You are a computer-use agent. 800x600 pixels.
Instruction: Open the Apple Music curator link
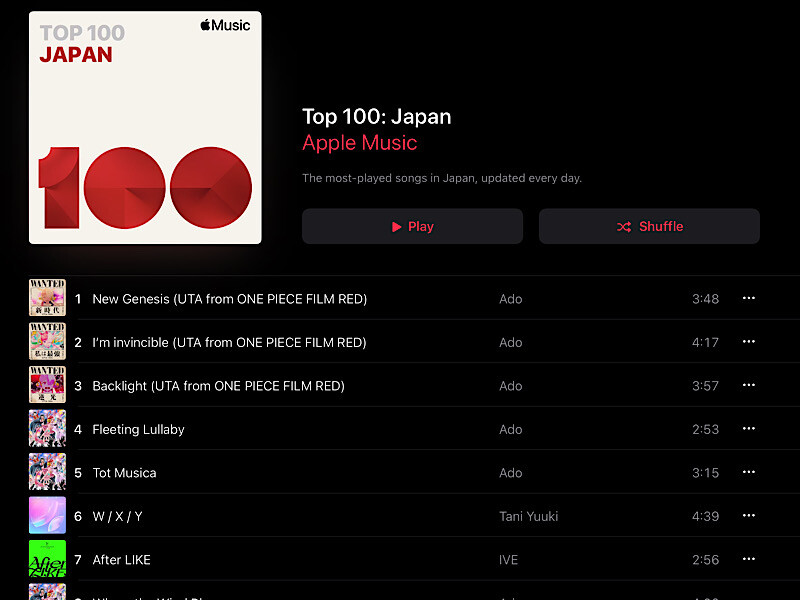pyautogui.click(x=360, y=143)
